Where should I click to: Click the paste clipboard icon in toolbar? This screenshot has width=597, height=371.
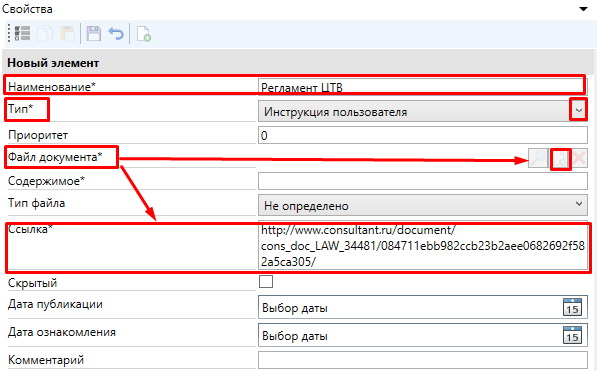pyautogui.click(x=68, y=34)
